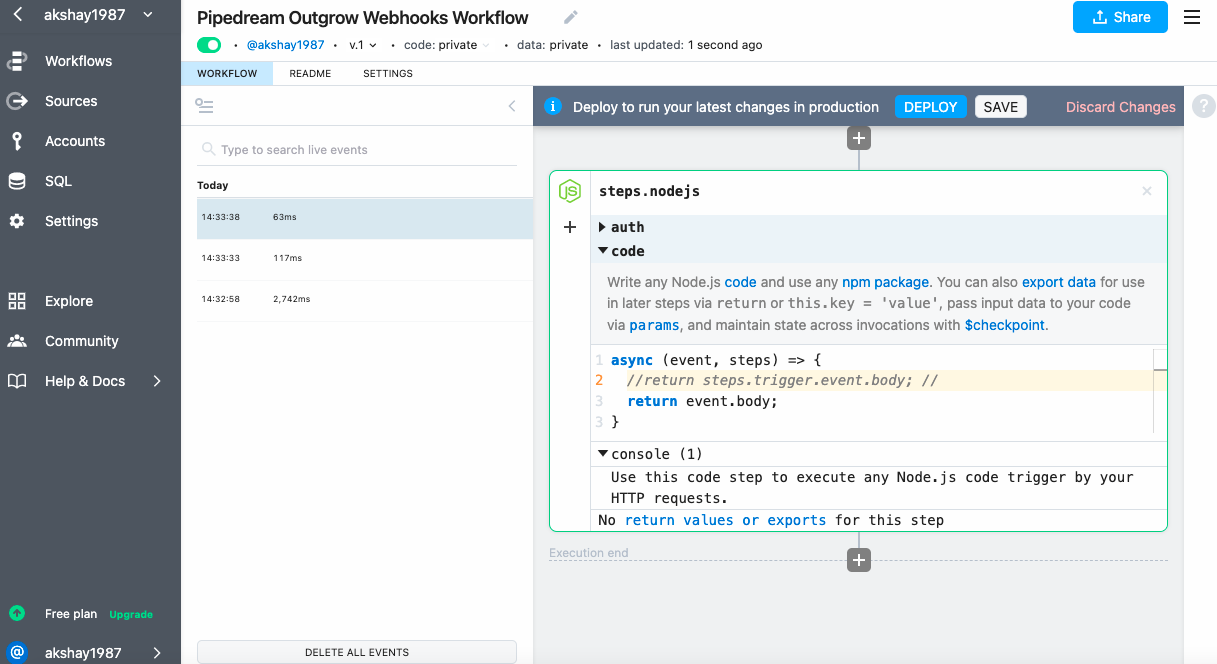The height and width of the screenshot is (664, 1217).
Task: Open the params link
Action: 655,325
